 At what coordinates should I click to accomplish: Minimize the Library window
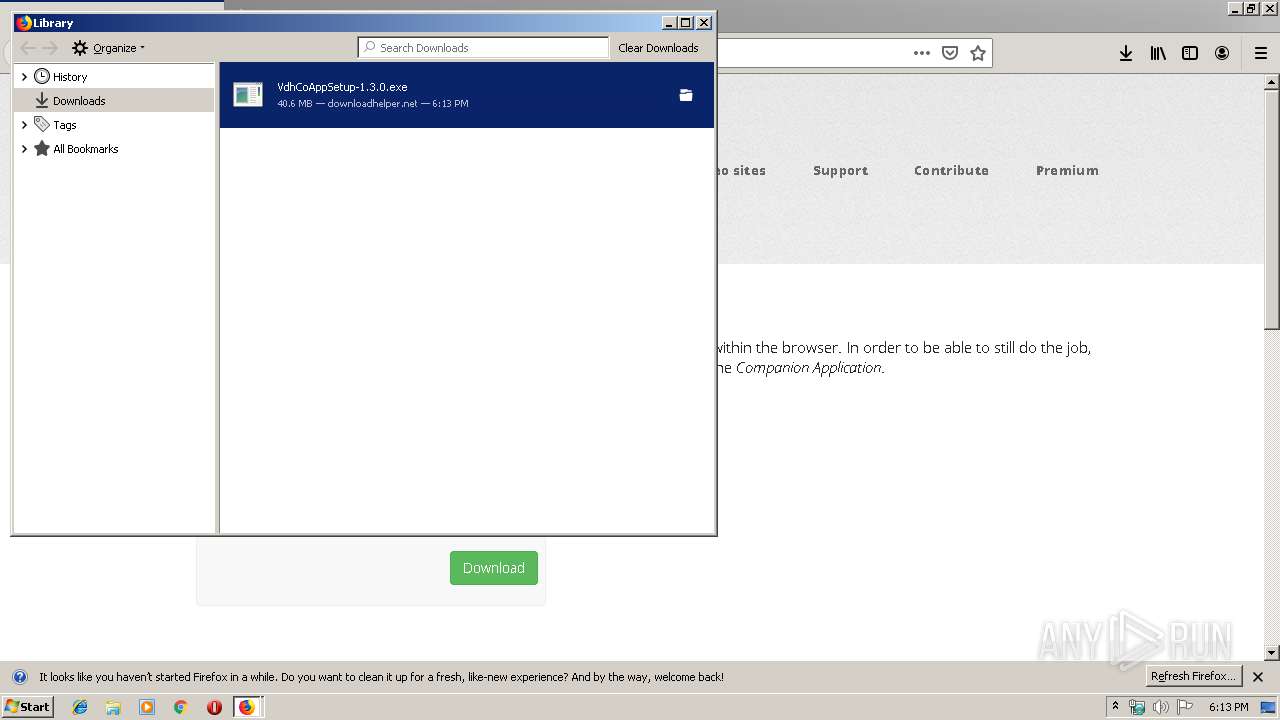coord(669,22)
